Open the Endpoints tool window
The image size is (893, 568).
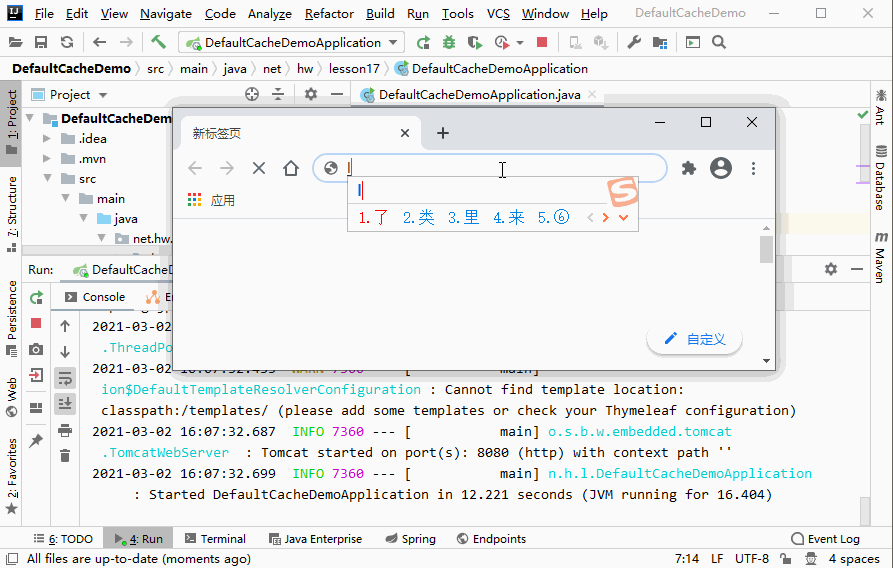click(x=491, y=538)
